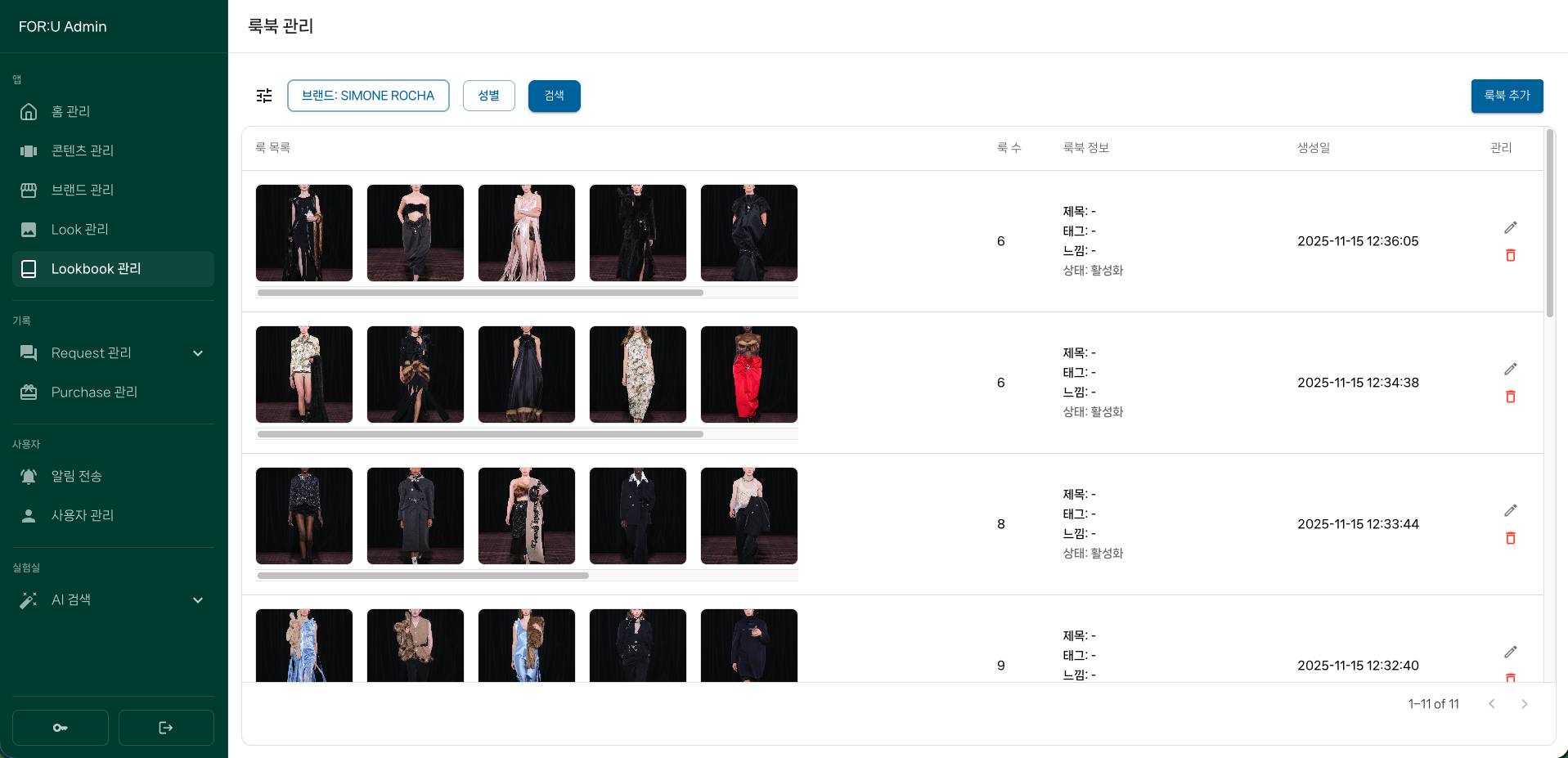This screenshot has width=1568, height=758.
Task: Click the table's vertical scrollbar
Action: click(1549, 222)
